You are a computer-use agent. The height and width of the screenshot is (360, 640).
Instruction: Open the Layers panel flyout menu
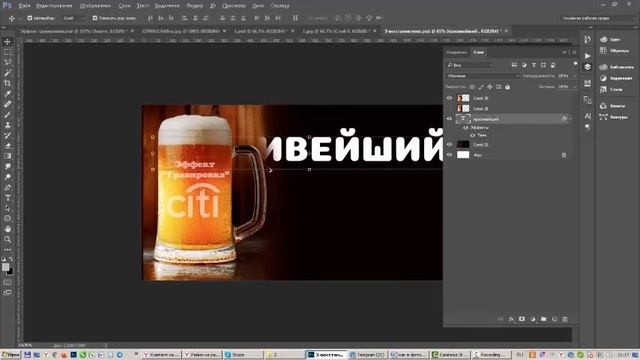point(574,52)
